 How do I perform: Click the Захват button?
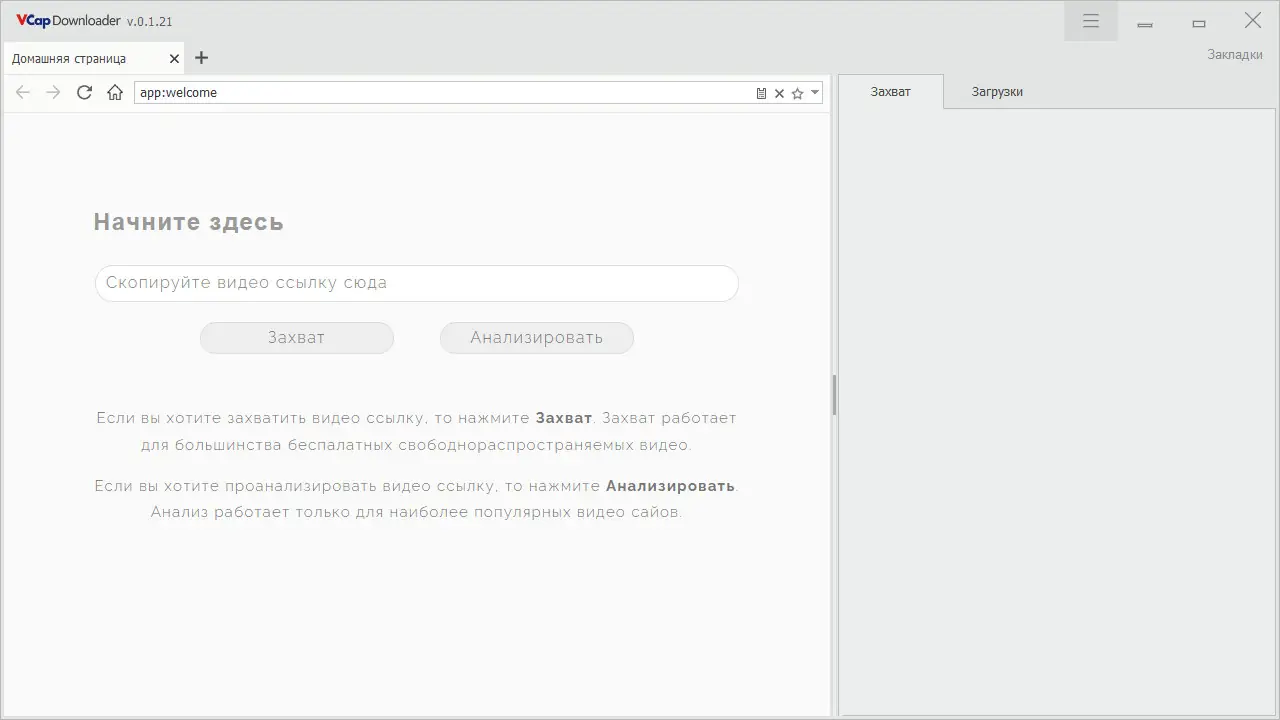[297, 338]
